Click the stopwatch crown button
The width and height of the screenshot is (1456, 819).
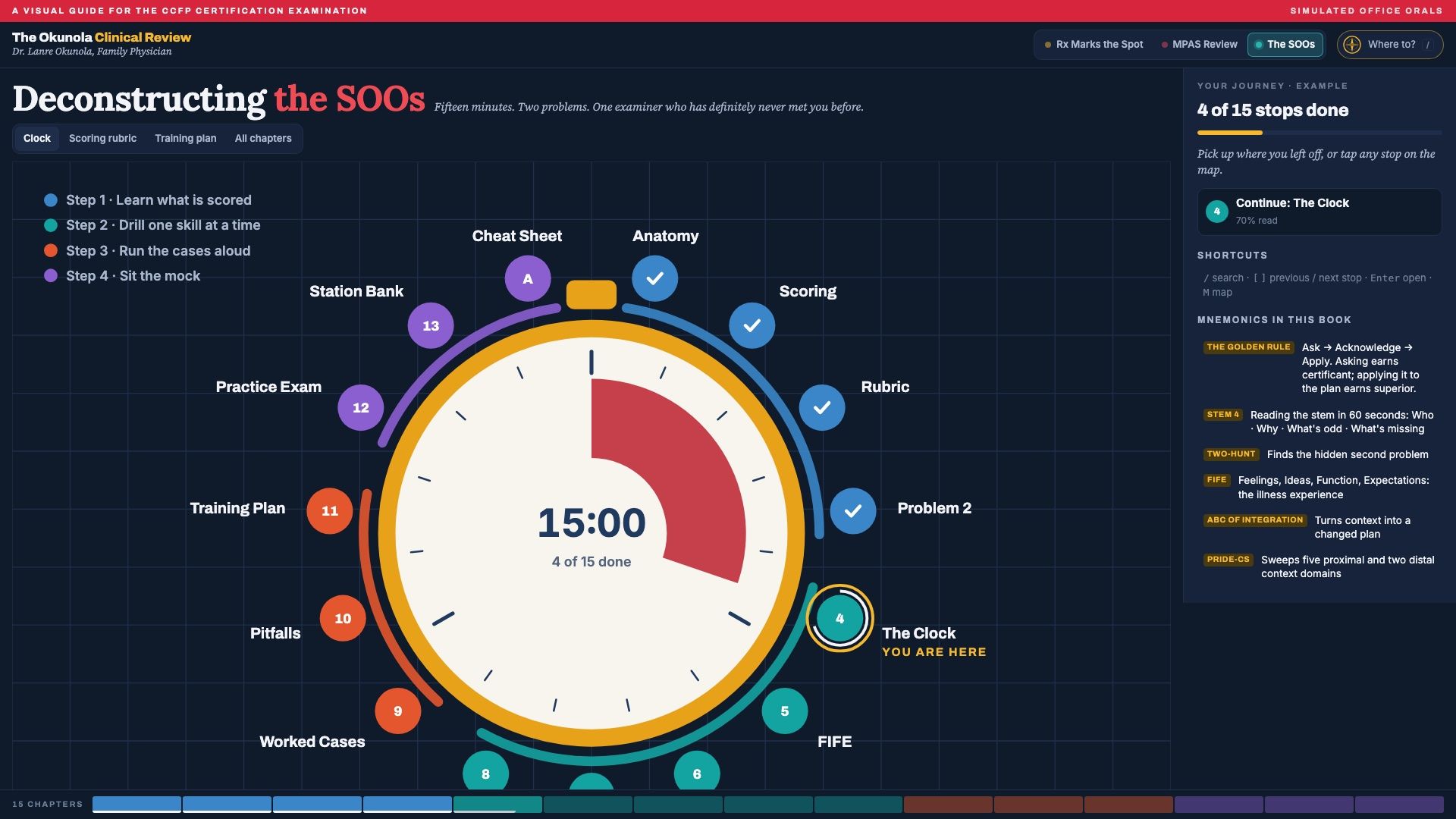(x=591, y=294)
